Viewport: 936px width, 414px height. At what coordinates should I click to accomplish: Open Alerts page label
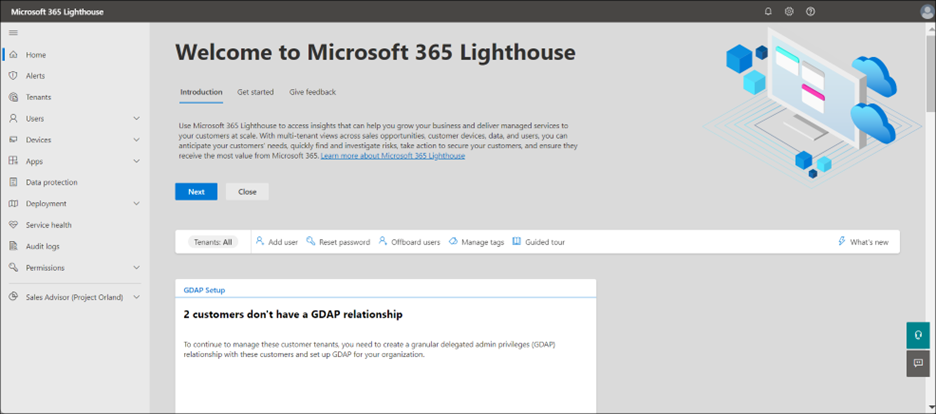[x=35, y=76]
